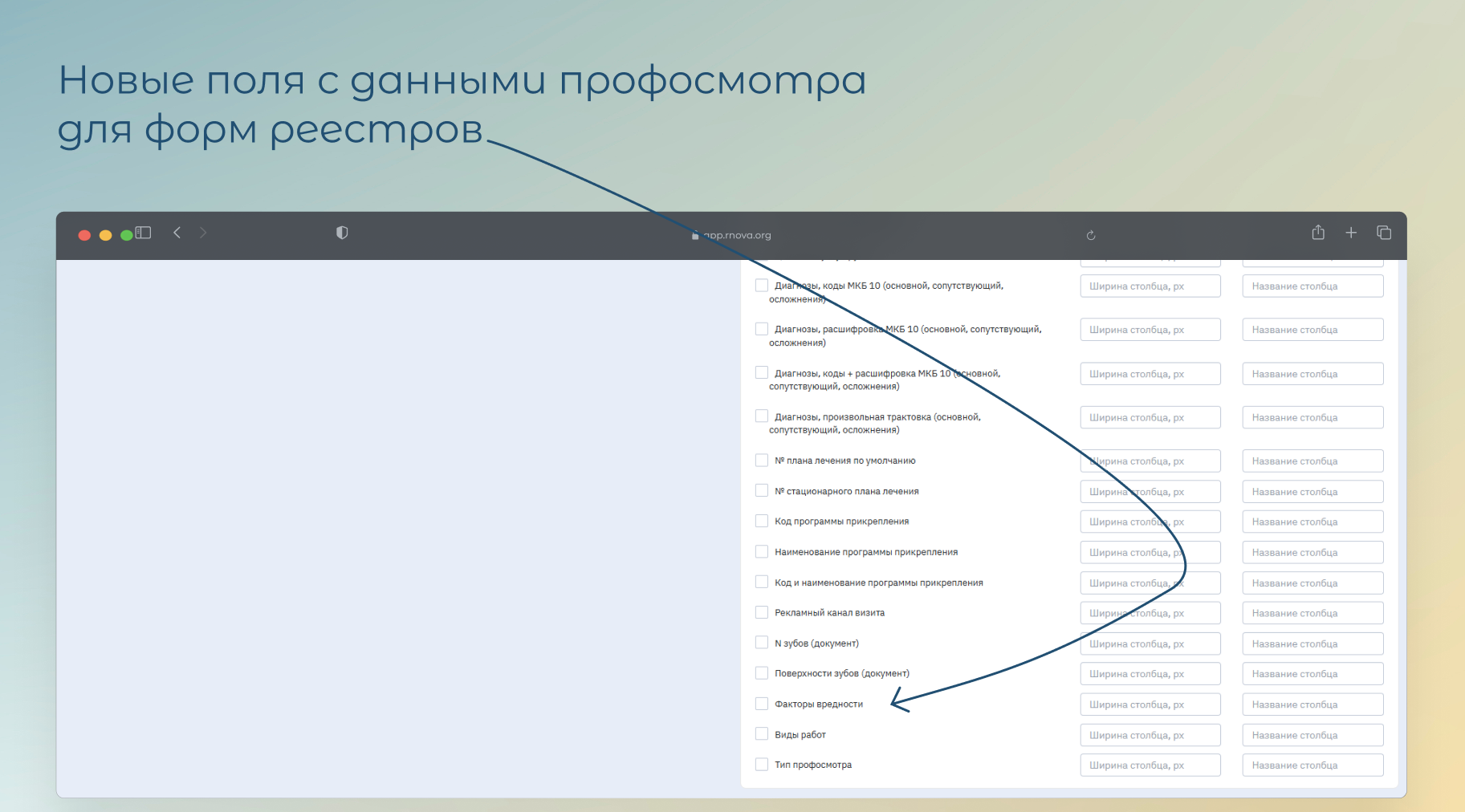Click the browser forward arrow
The width and height of the screenshot is (1465, 812).
[203, 233]
